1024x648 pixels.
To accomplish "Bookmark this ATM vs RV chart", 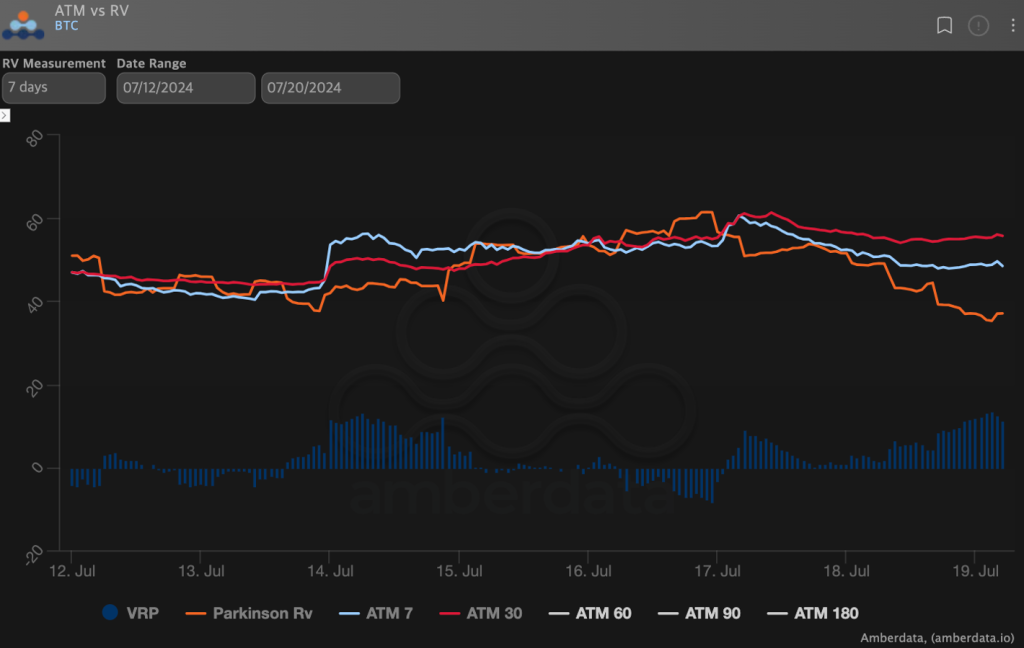I will click(x=944, y=26).
